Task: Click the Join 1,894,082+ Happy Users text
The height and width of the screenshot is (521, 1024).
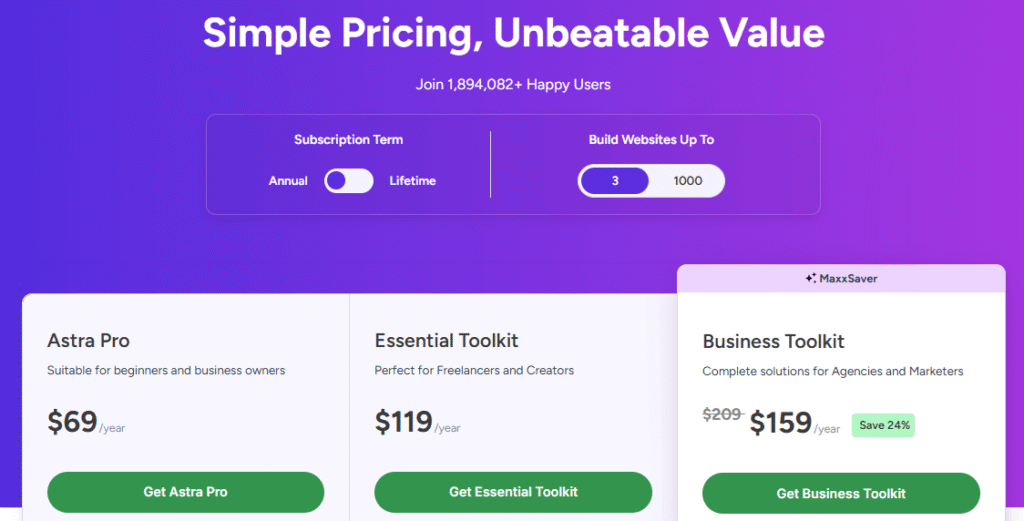Action: pyautogui.click(x=513, y=84)
